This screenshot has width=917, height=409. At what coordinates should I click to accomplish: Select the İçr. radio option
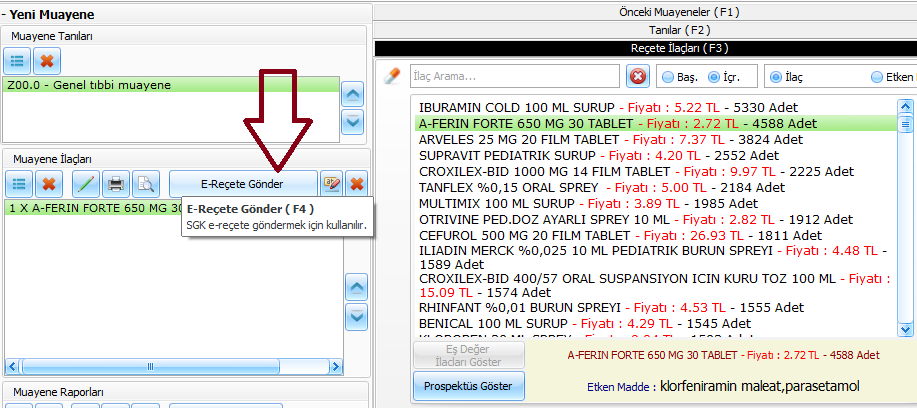click(713, 77)
